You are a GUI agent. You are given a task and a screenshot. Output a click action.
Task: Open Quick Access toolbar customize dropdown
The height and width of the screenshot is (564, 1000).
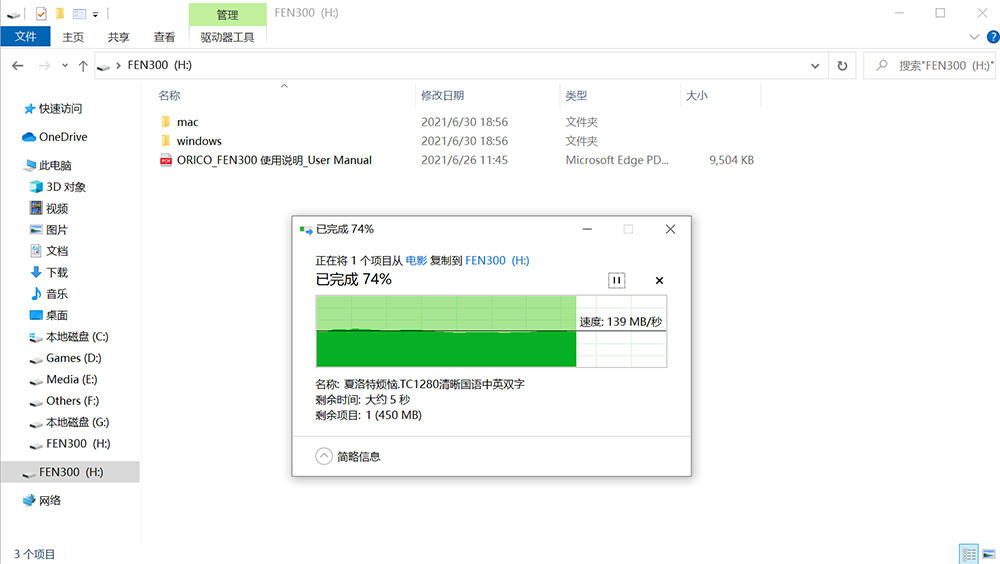(95, 14)
